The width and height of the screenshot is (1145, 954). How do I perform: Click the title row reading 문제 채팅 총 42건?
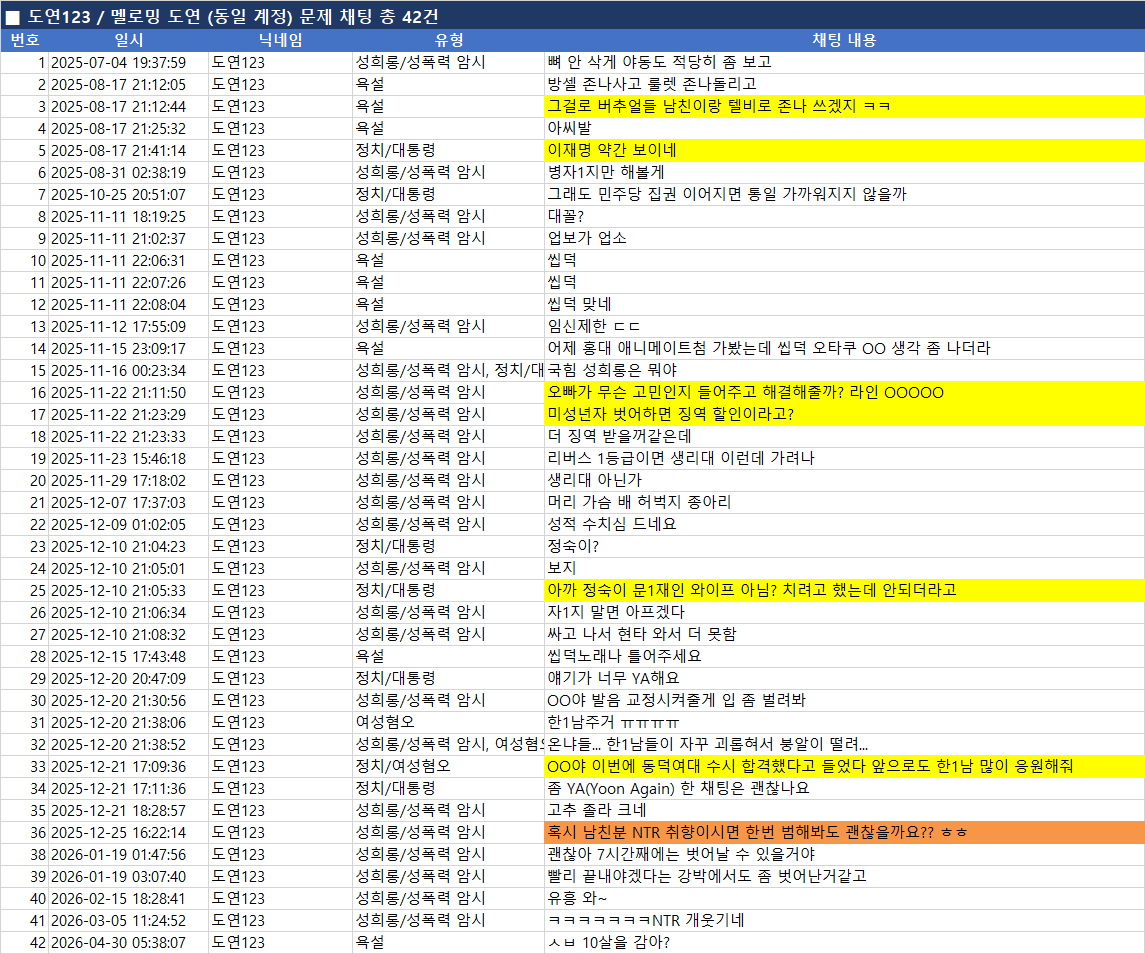click(572, 15)
